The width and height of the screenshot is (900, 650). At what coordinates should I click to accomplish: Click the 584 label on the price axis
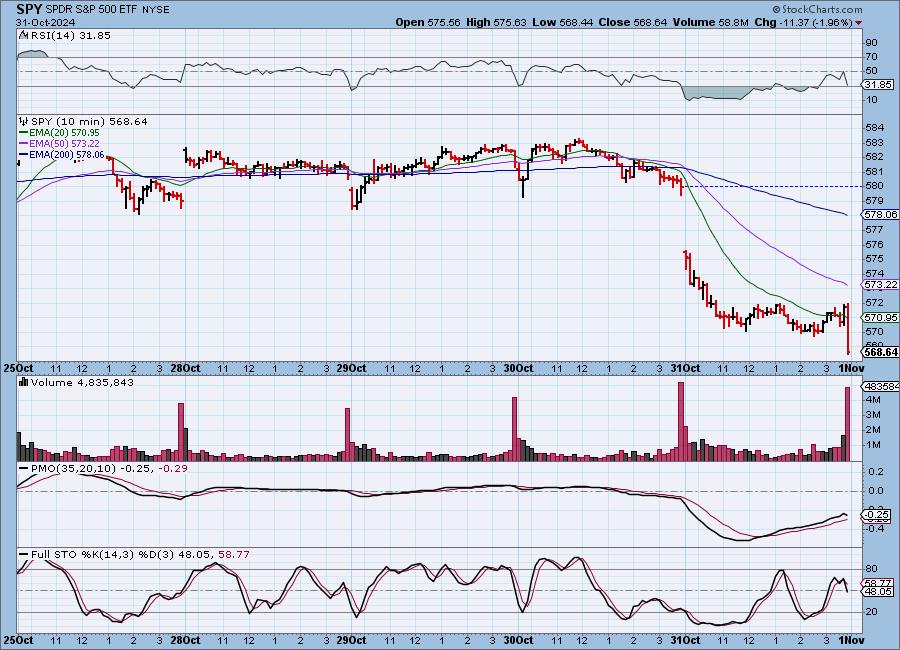(874, 127)
